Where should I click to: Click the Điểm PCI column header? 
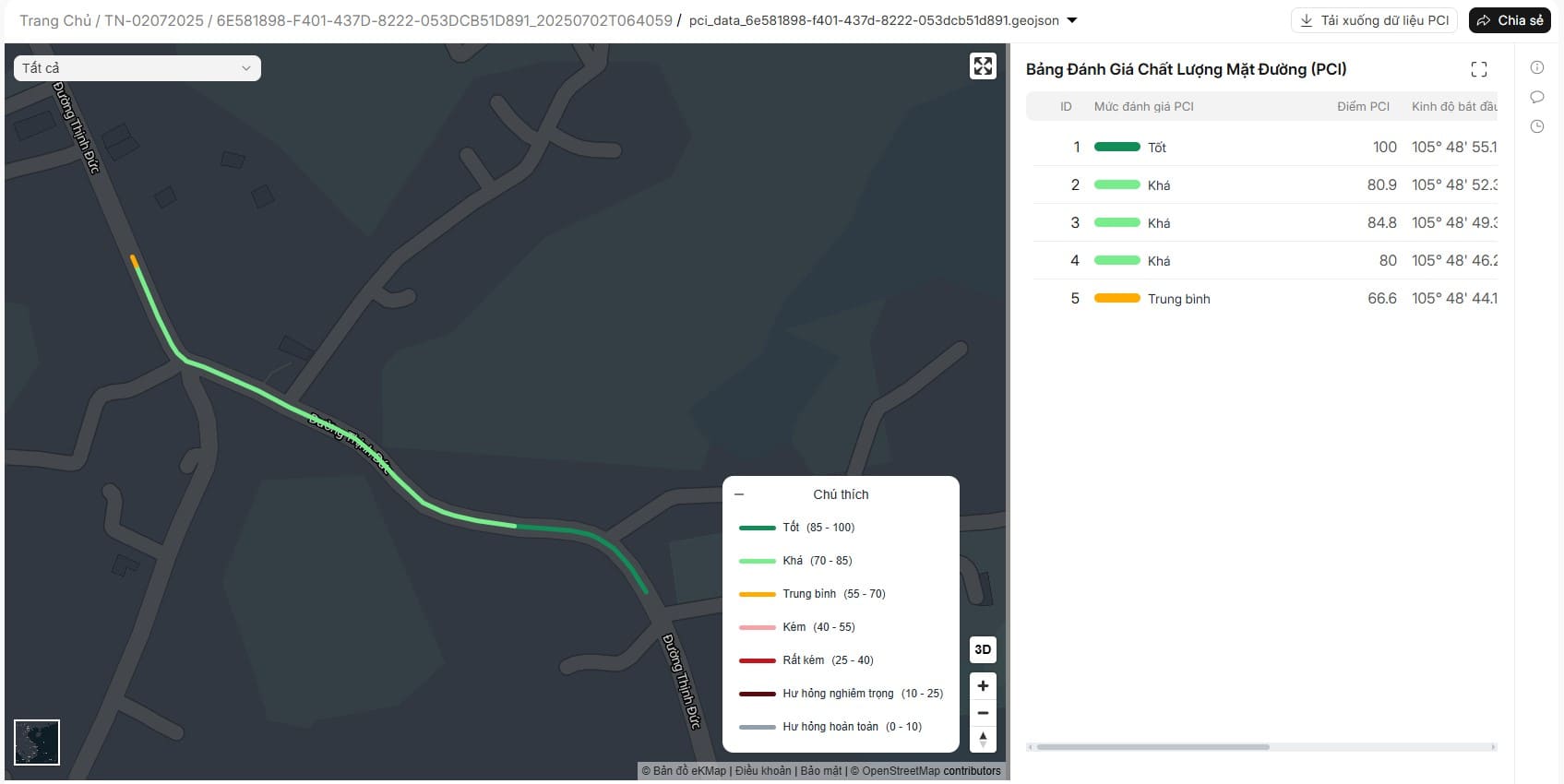(1363, 107)
